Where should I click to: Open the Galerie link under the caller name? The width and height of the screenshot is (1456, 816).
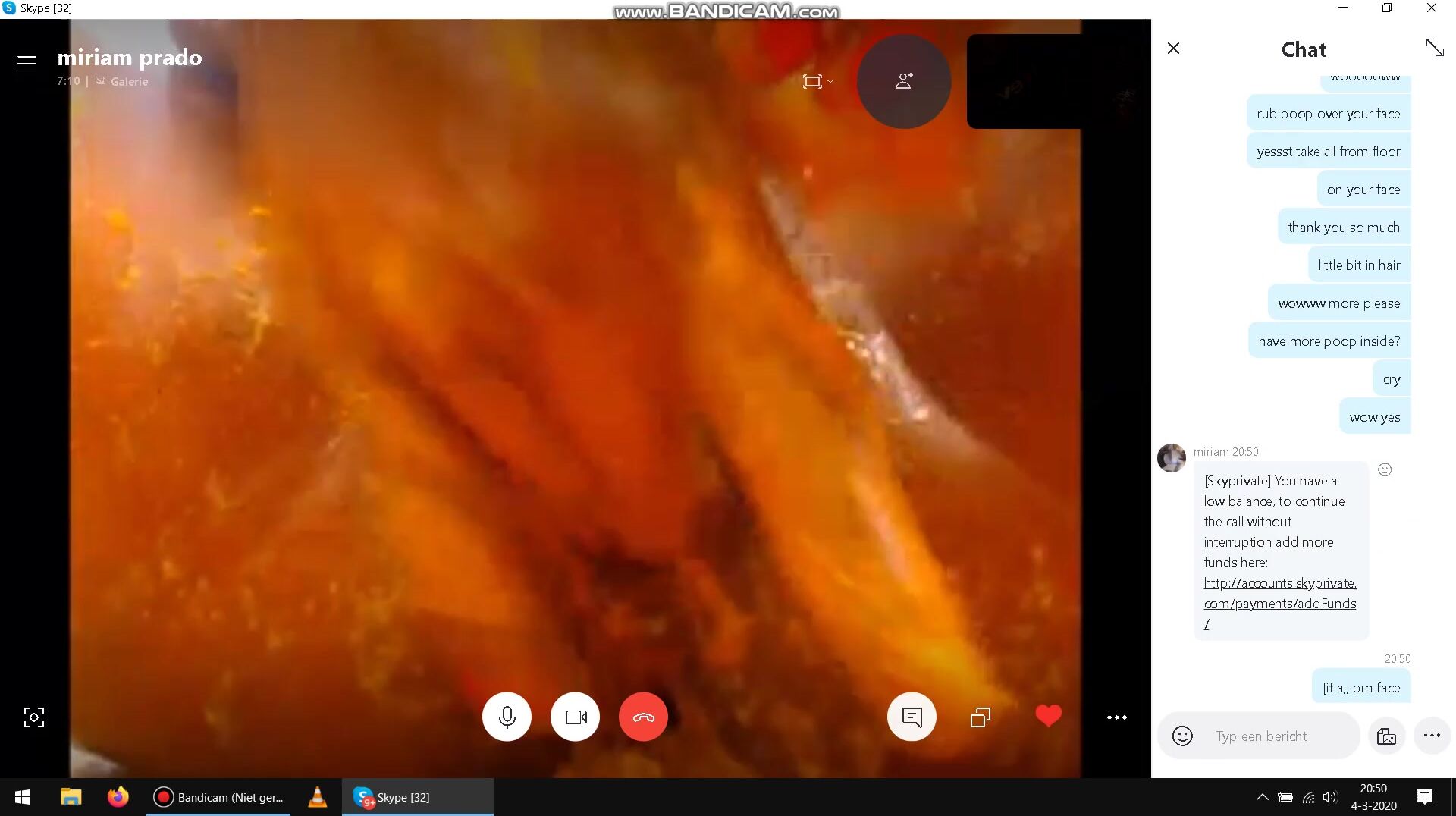(x=128, y=81)
